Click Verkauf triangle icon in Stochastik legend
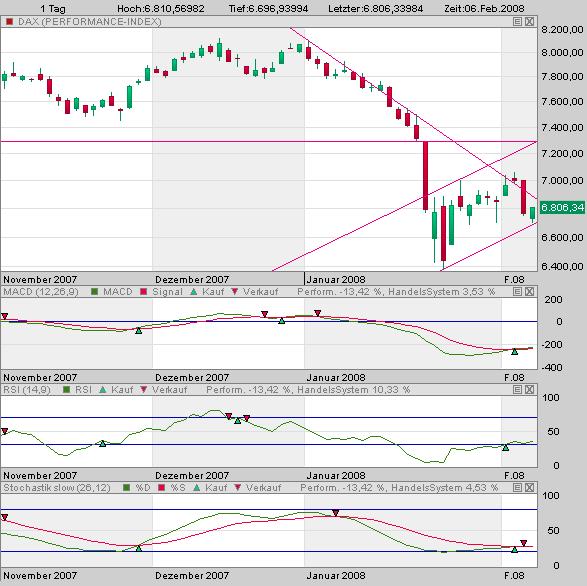The height and width of the screenshot is (586, 587). tap(238, 488)
